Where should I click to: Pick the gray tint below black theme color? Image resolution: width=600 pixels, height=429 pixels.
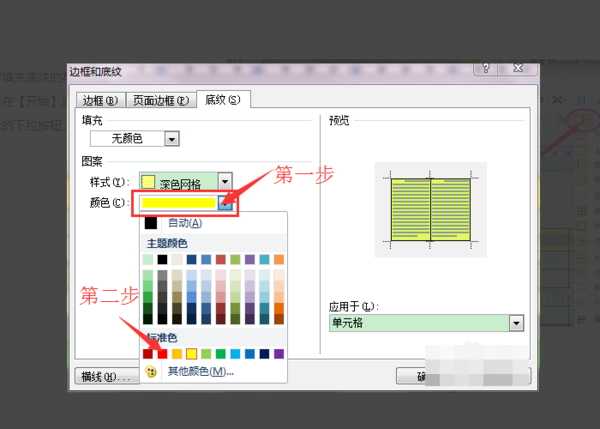(x=162, y=275)
